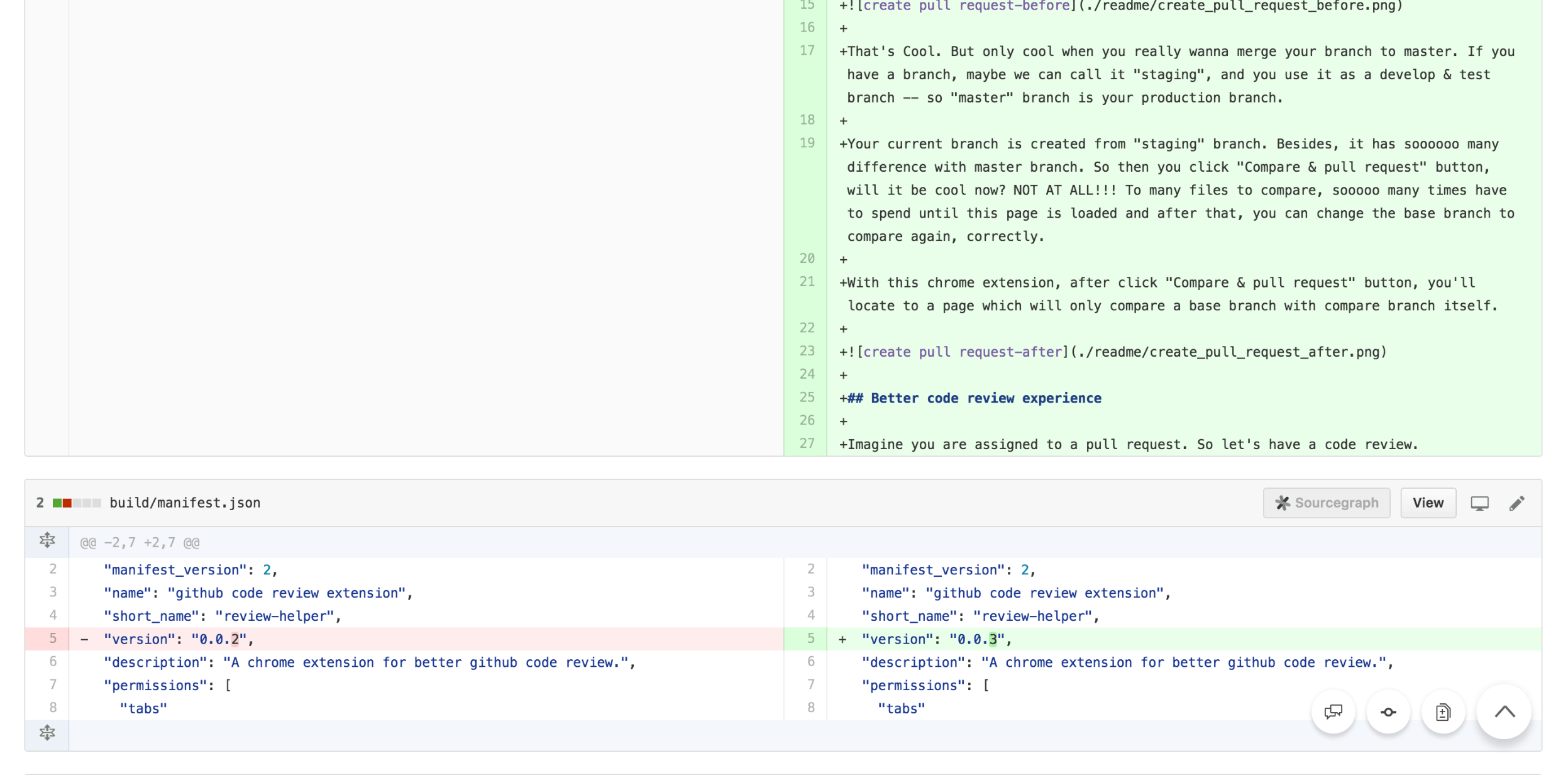1568x775 pixels.
Task: Click the create pull request-after image link text
Action: coord(962,352)
